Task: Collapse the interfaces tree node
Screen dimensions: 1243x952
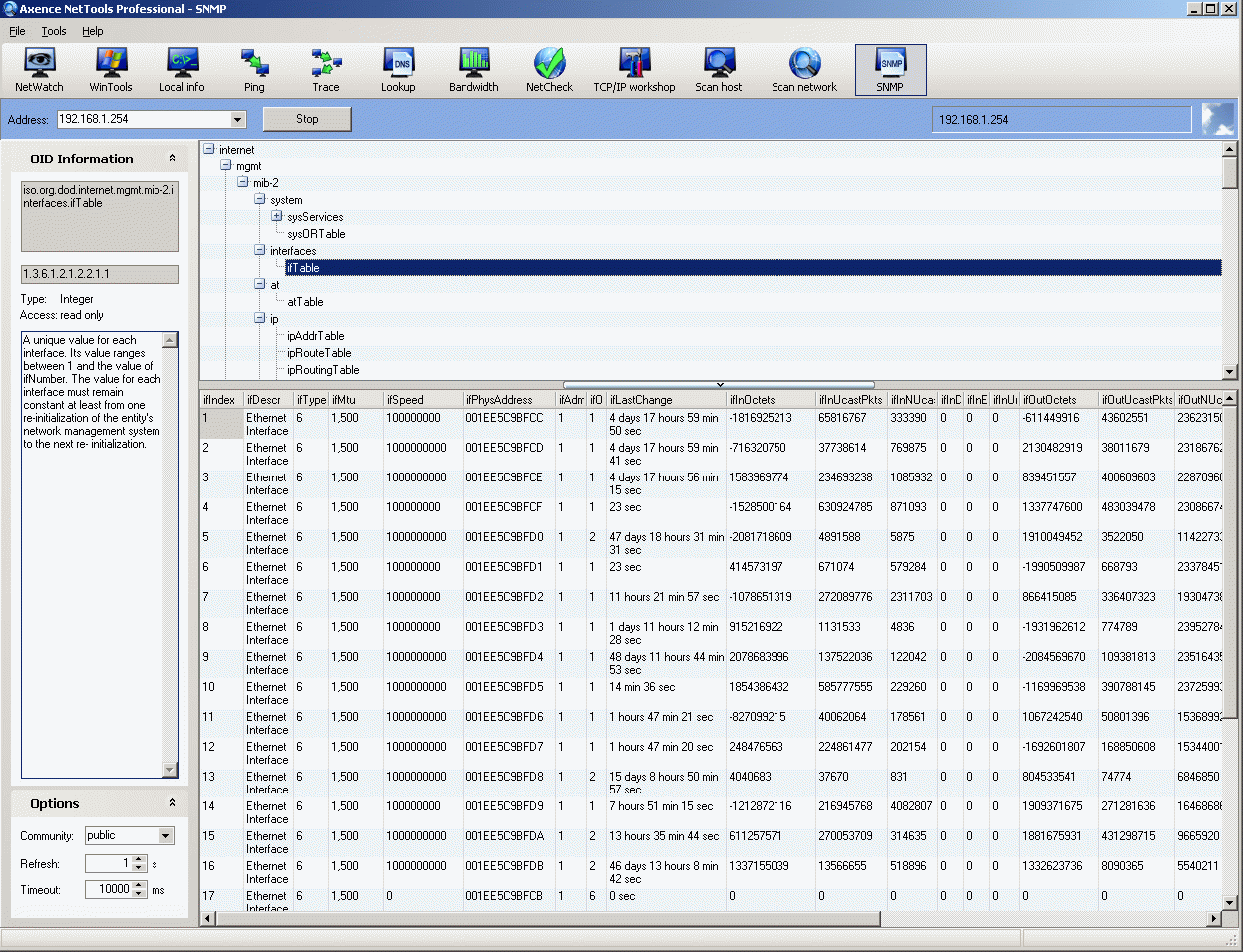Action: pyautogui.click(x=260, y=250)
